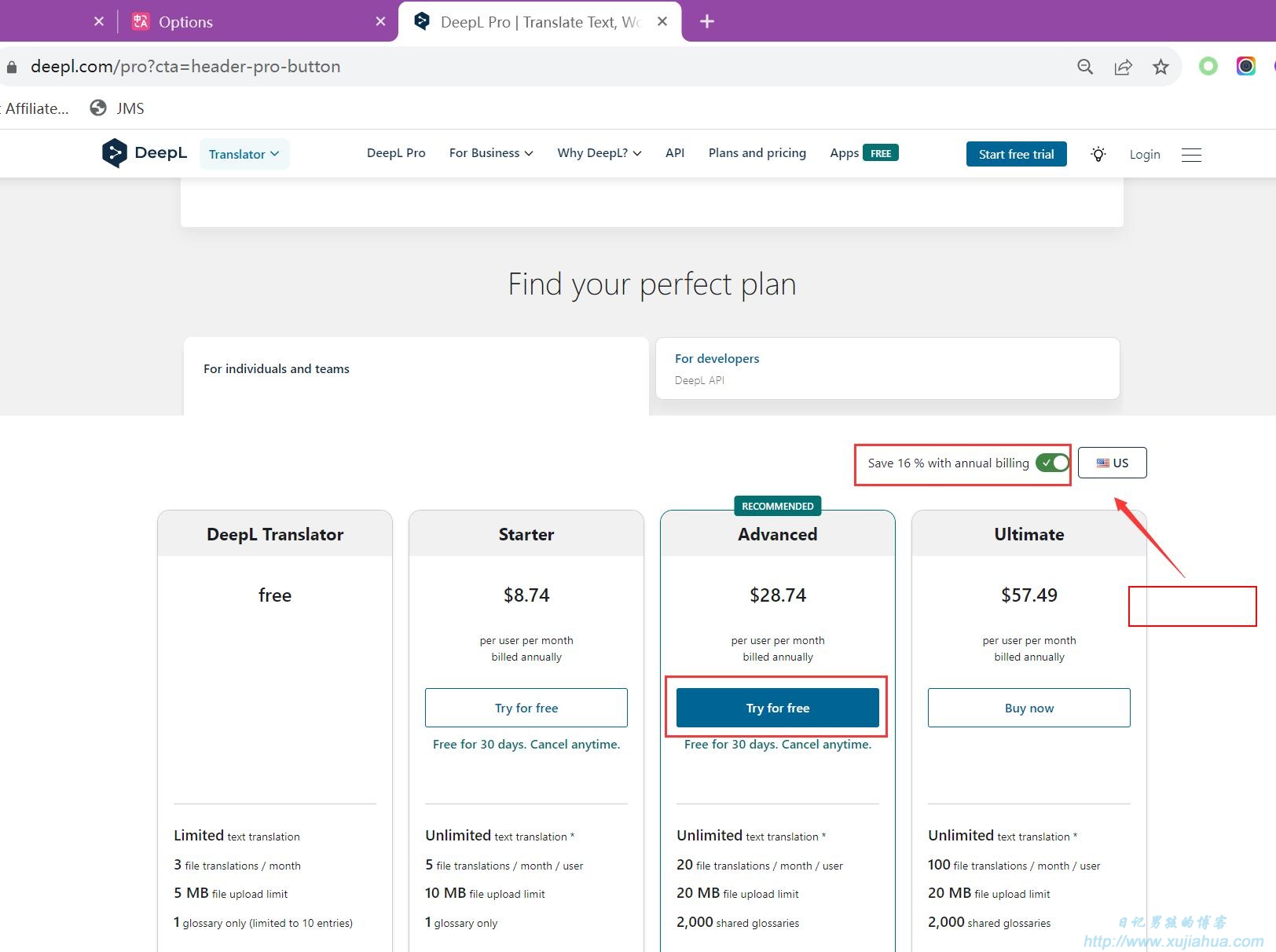Expand the Translator dropdown
This screenshot has height=952, width=1276.
pyautogui.click(x=244, y=154)
